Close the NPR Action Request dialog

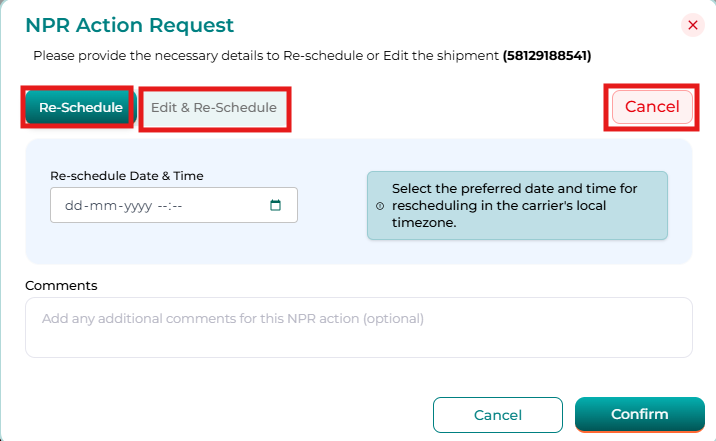[691, 26]
